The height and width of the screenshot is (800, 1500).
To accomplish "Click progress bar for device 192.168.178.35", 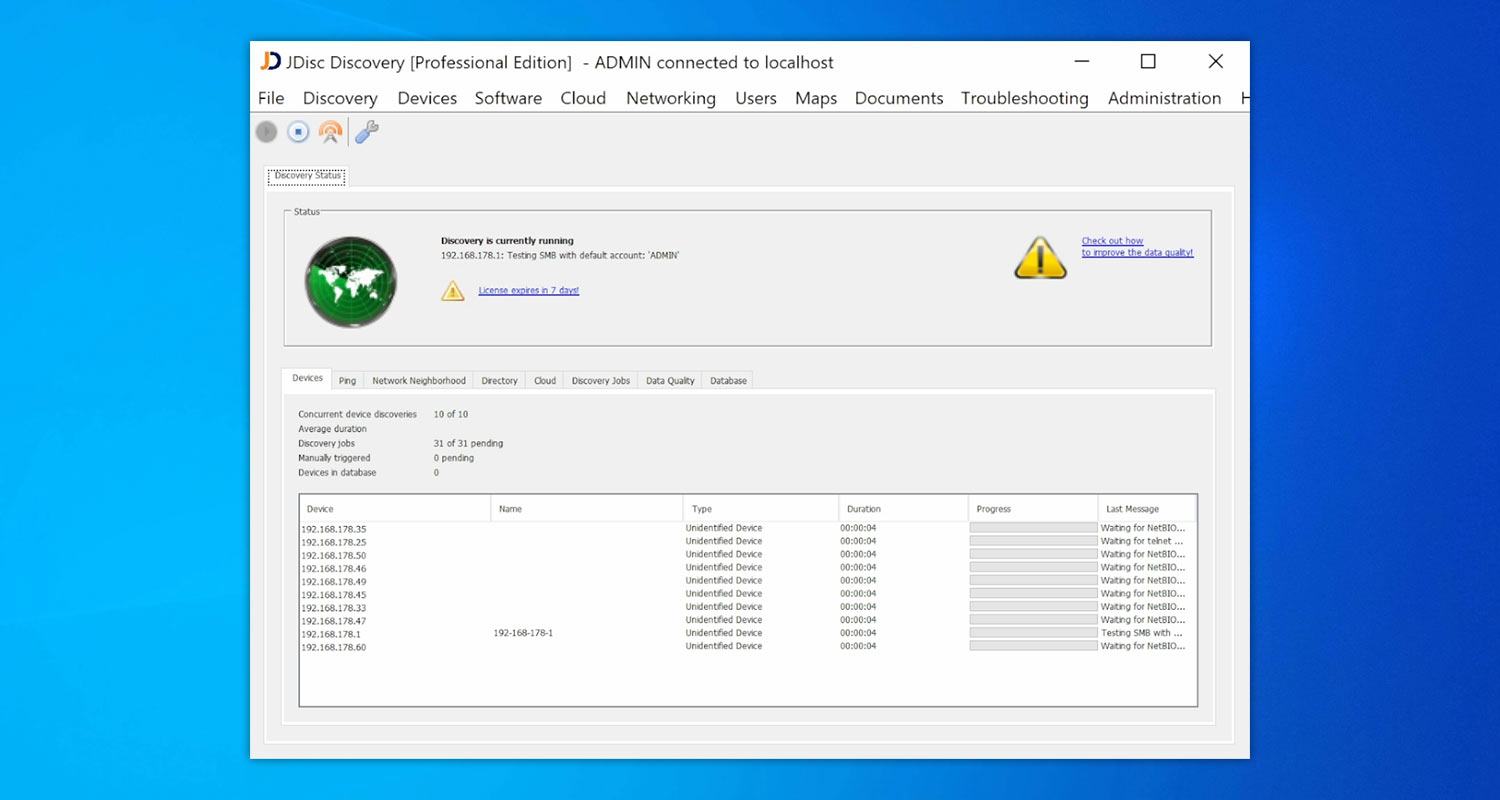I will click(x=1033, y=528).
